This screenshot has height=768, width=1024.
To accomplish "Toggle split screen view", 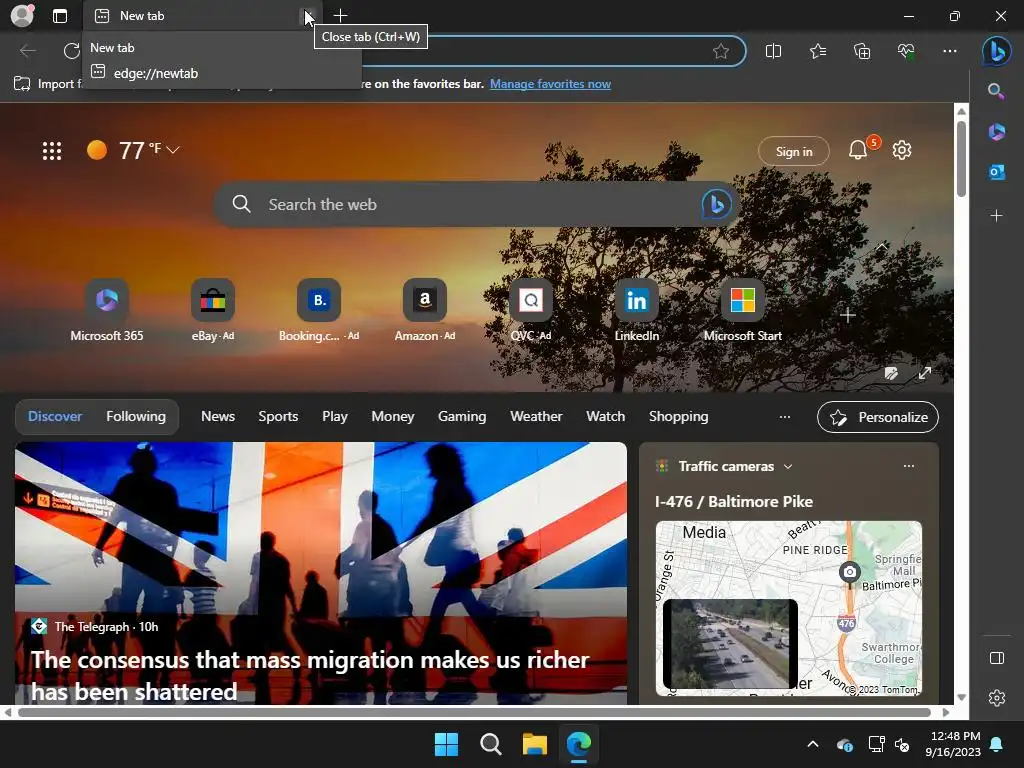I will point(773,51).
